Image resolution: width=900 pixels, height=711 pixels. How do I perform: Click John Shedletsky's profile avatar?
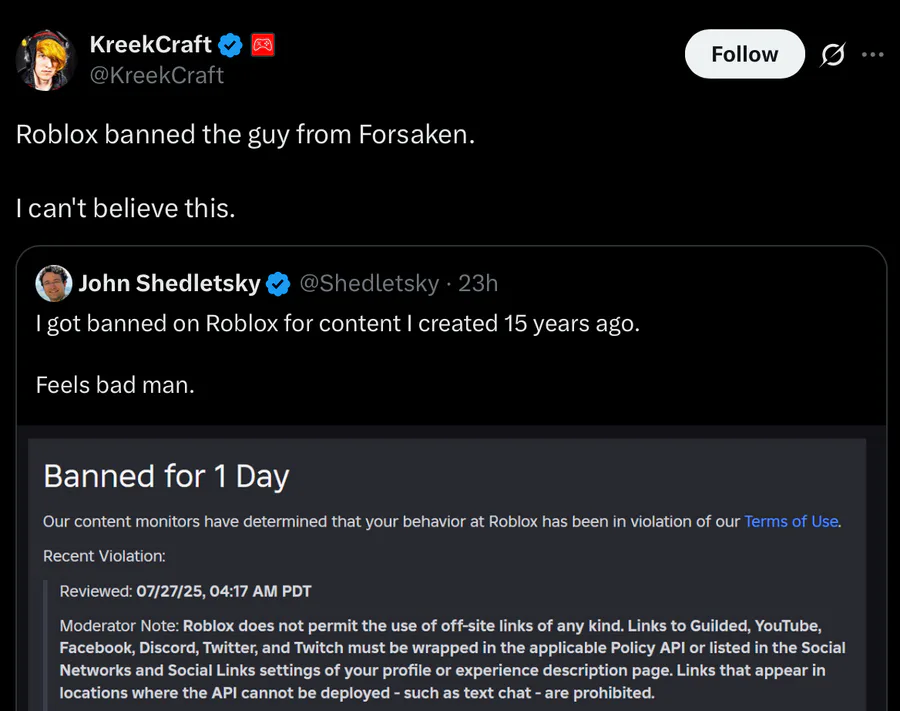coord(53,283)
